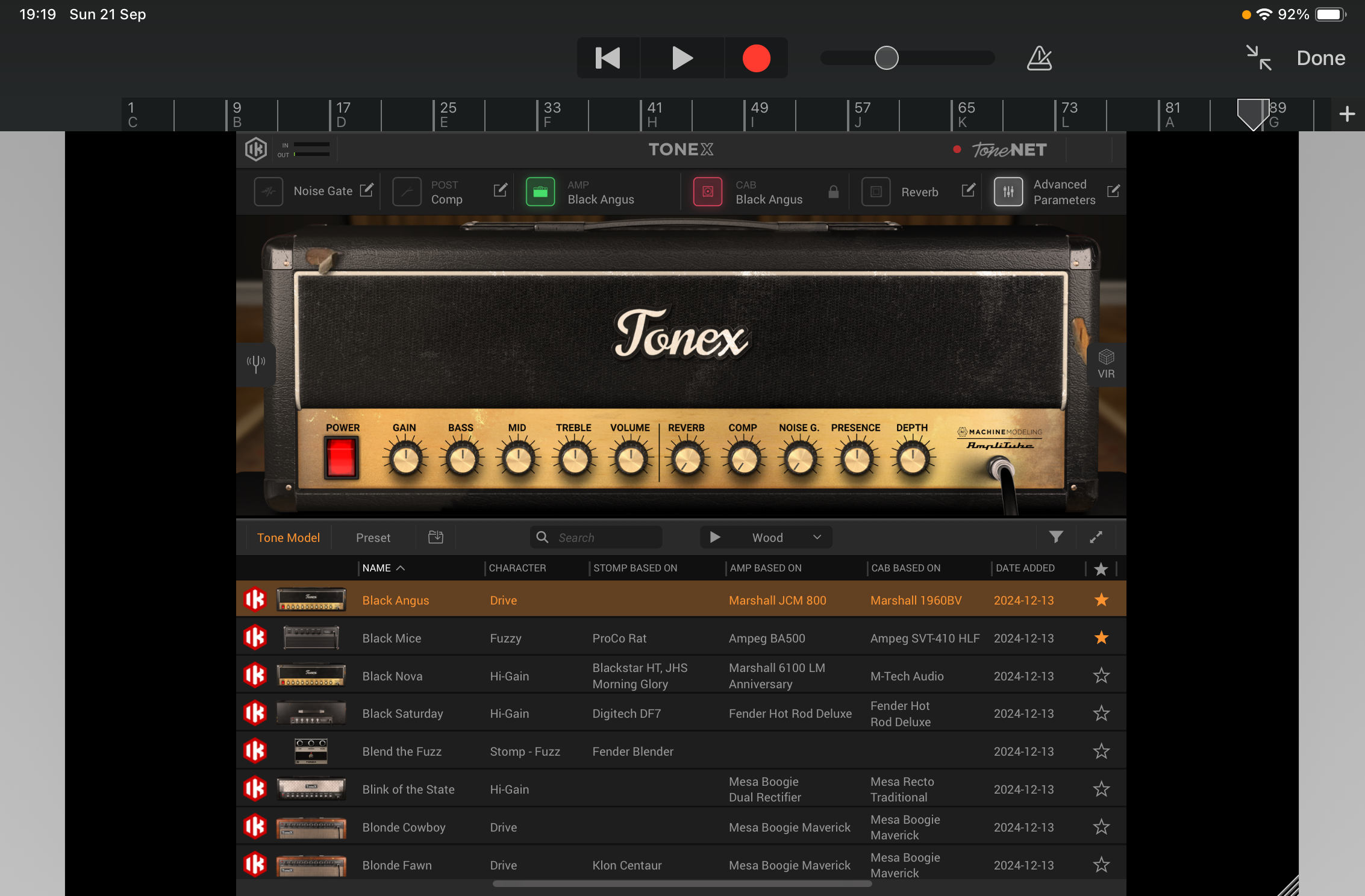Screen dimensions: 1365x896
Task: Click the NOISE G. knob
Action: coord(800,460)
